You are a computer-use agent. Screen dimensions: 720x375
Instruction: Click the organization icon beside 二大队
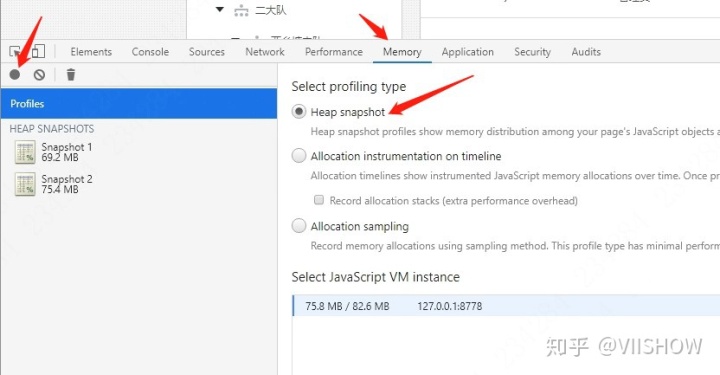[x=241, y=10]
